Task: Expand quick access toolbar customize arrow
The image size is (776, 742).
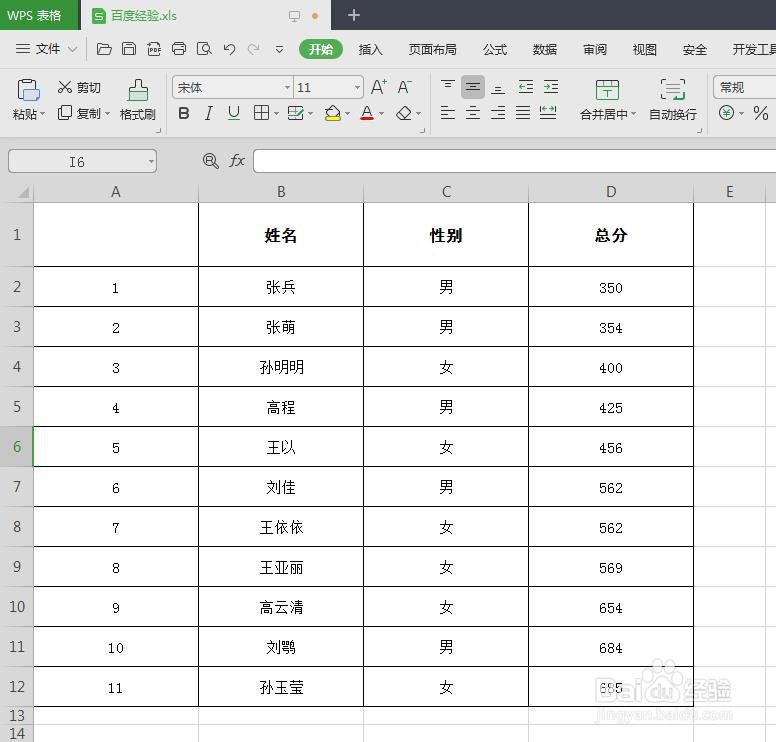Action: pyautogui.click(x=279, y=49)
